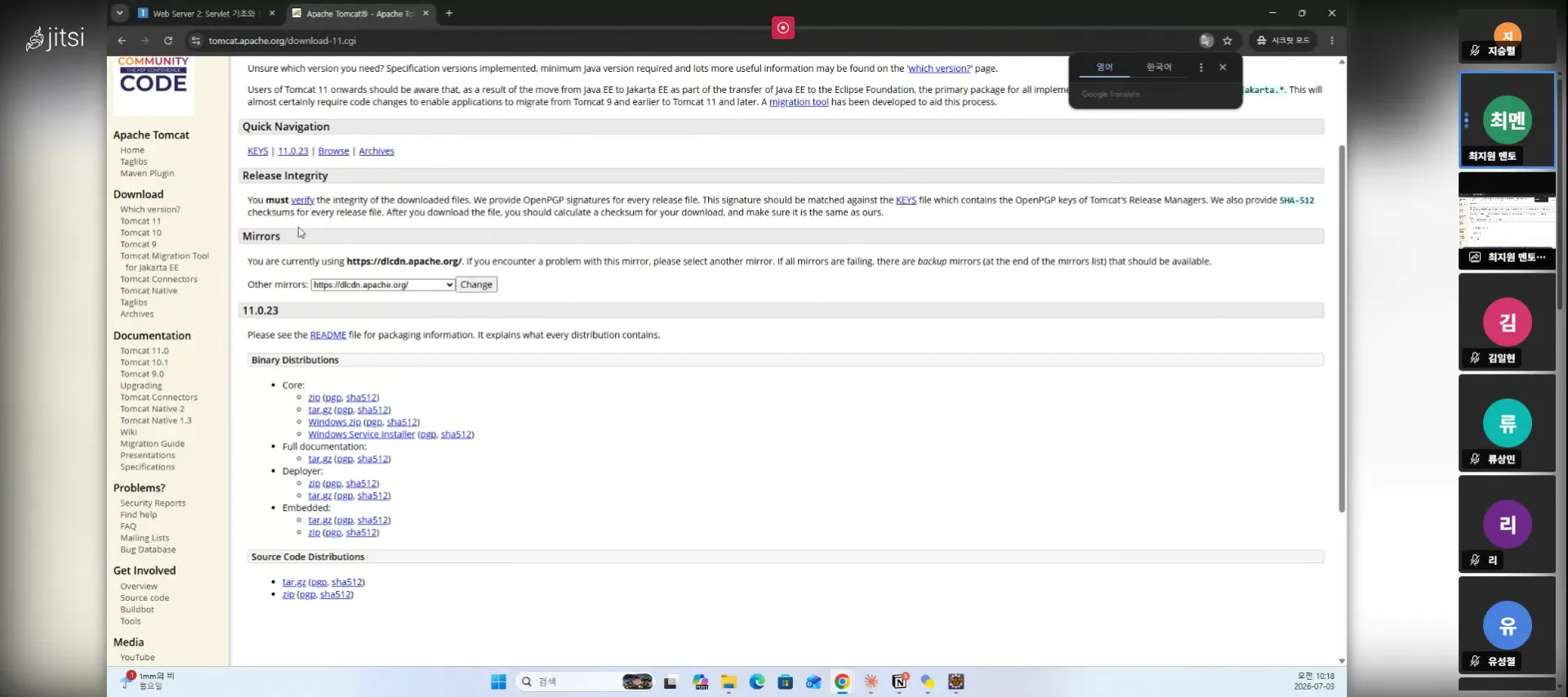
Task: Open Tomcat 10 in Download sidebar
Action: click(x=140, y=233)
